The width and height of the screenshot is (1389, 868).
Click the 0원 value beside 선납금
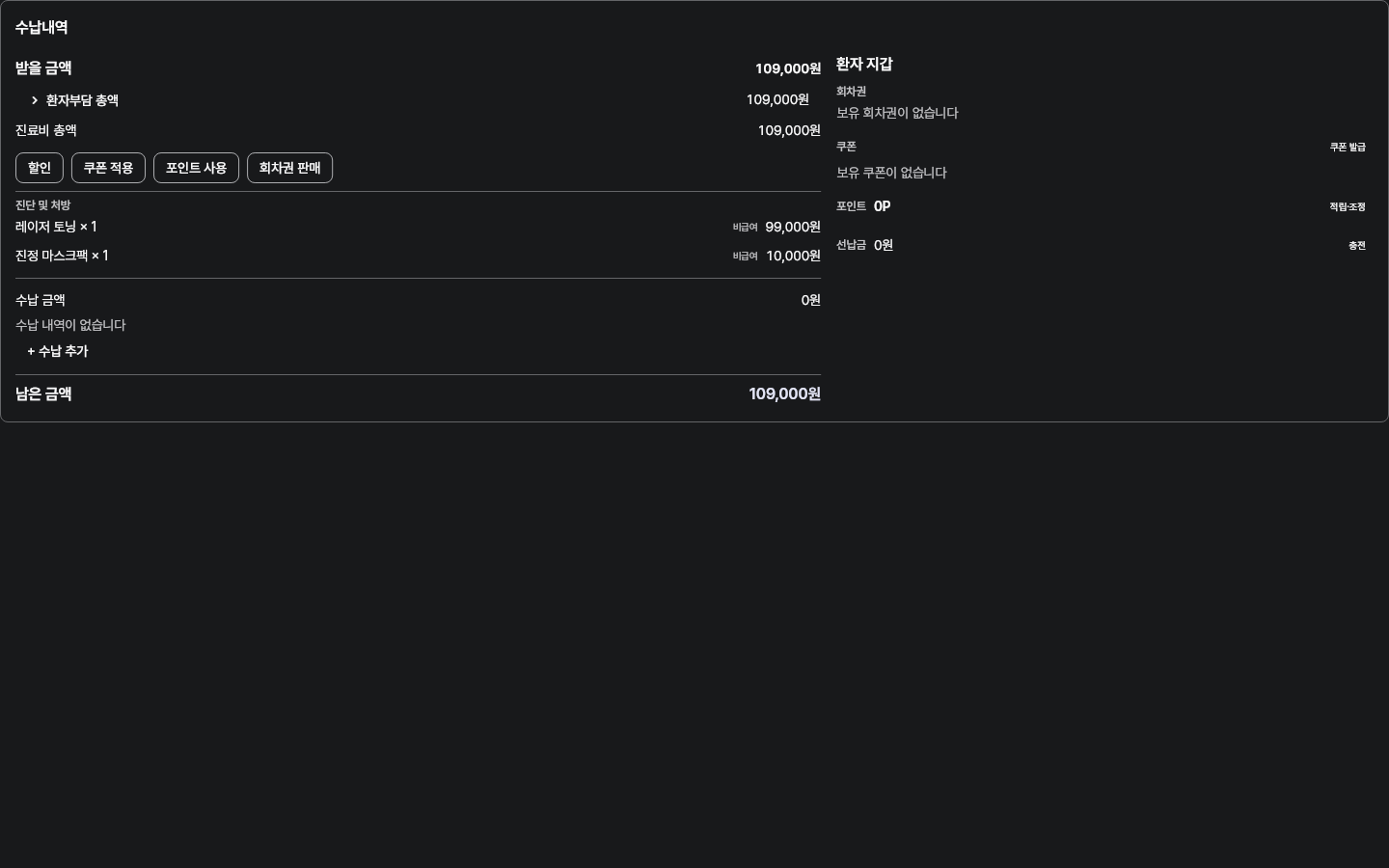tap(884, 245)
